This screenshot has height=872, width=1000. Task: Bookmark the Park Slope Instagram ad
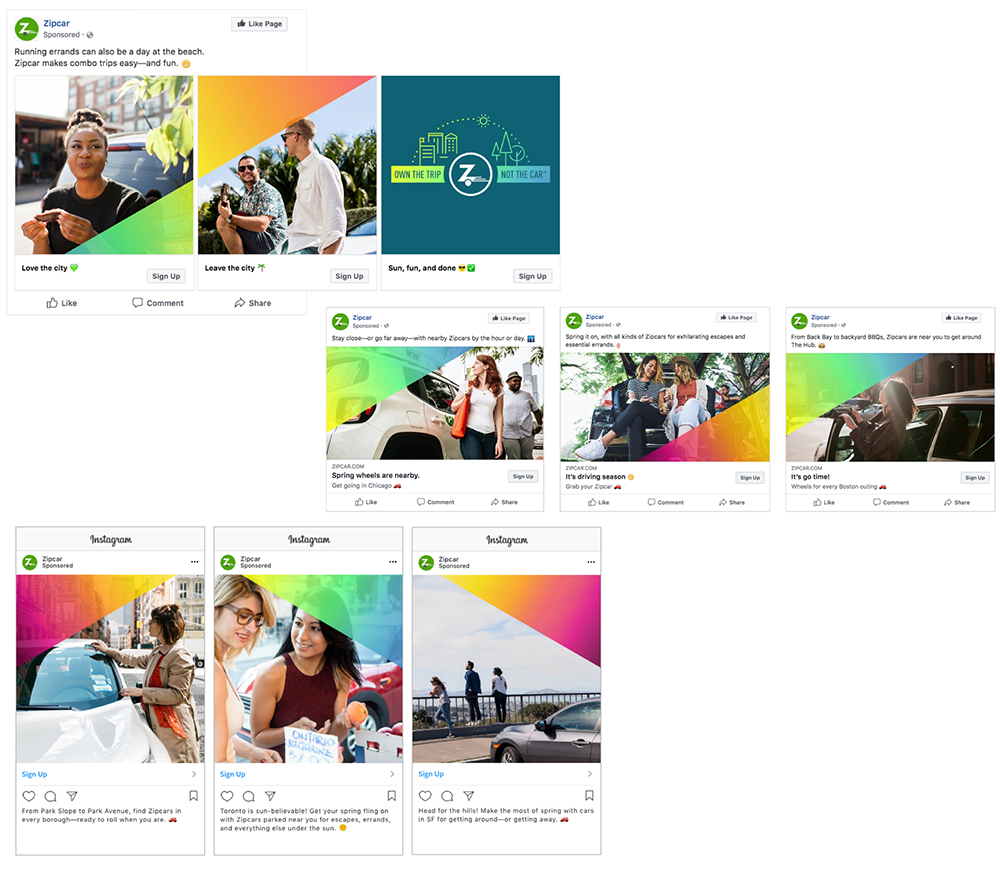coord(193,796)
